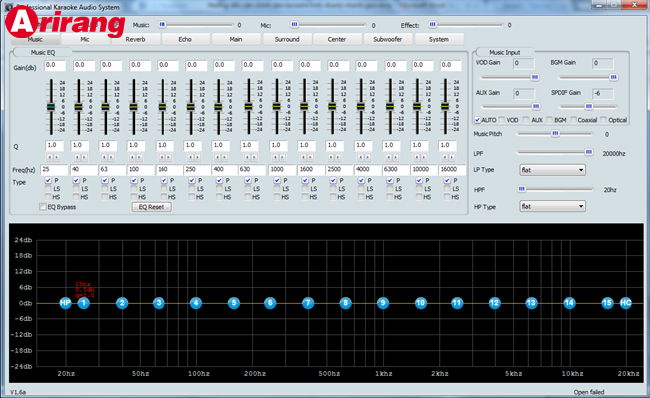This screenshot has height=398, width=650.
Task: Switch to the Center tab
Action: pyautogui.click(x=337, y=39)
